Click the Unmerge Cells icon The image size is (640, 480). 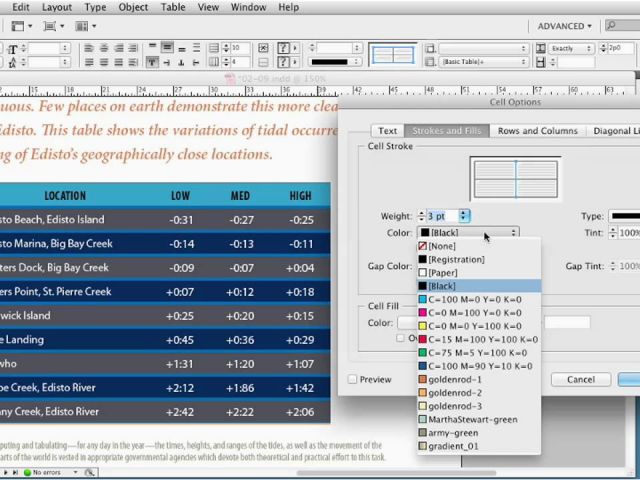[263, 62]
